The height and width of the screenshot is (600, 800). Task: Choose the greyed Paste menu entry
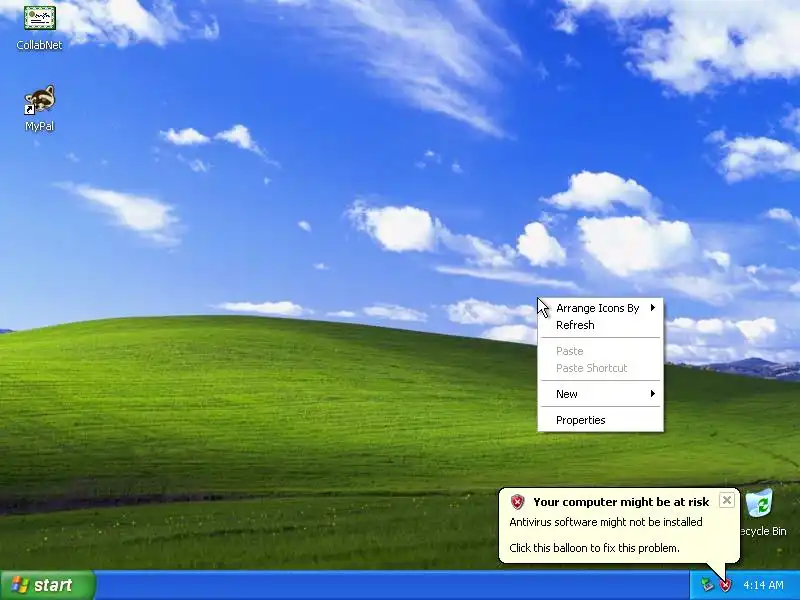[601, 351]
